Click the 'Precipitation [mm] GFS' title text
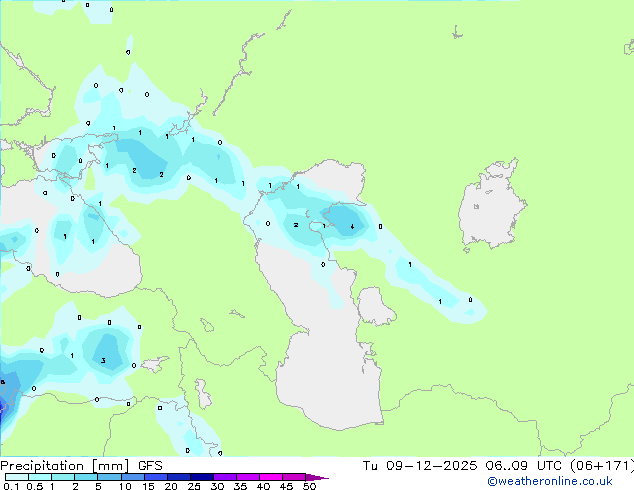 point(81,466)
